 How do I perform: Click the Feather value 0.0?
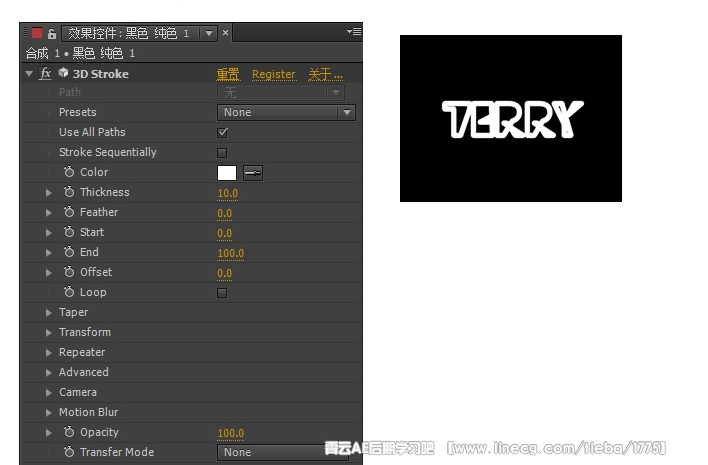pos(224,213)
